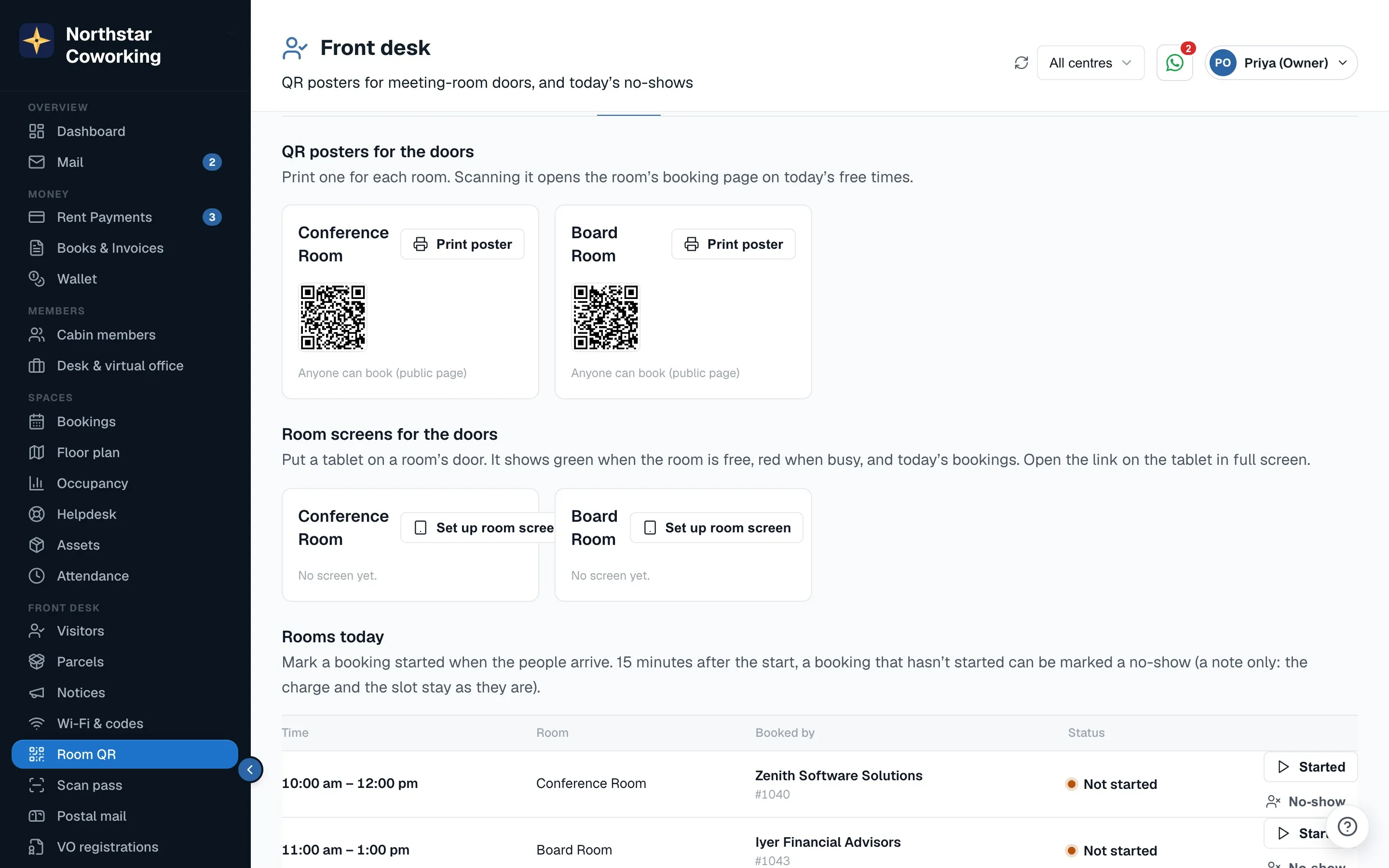
Task: Click the Dashboard icon in sidebar
Action: (x=37, y=132)
